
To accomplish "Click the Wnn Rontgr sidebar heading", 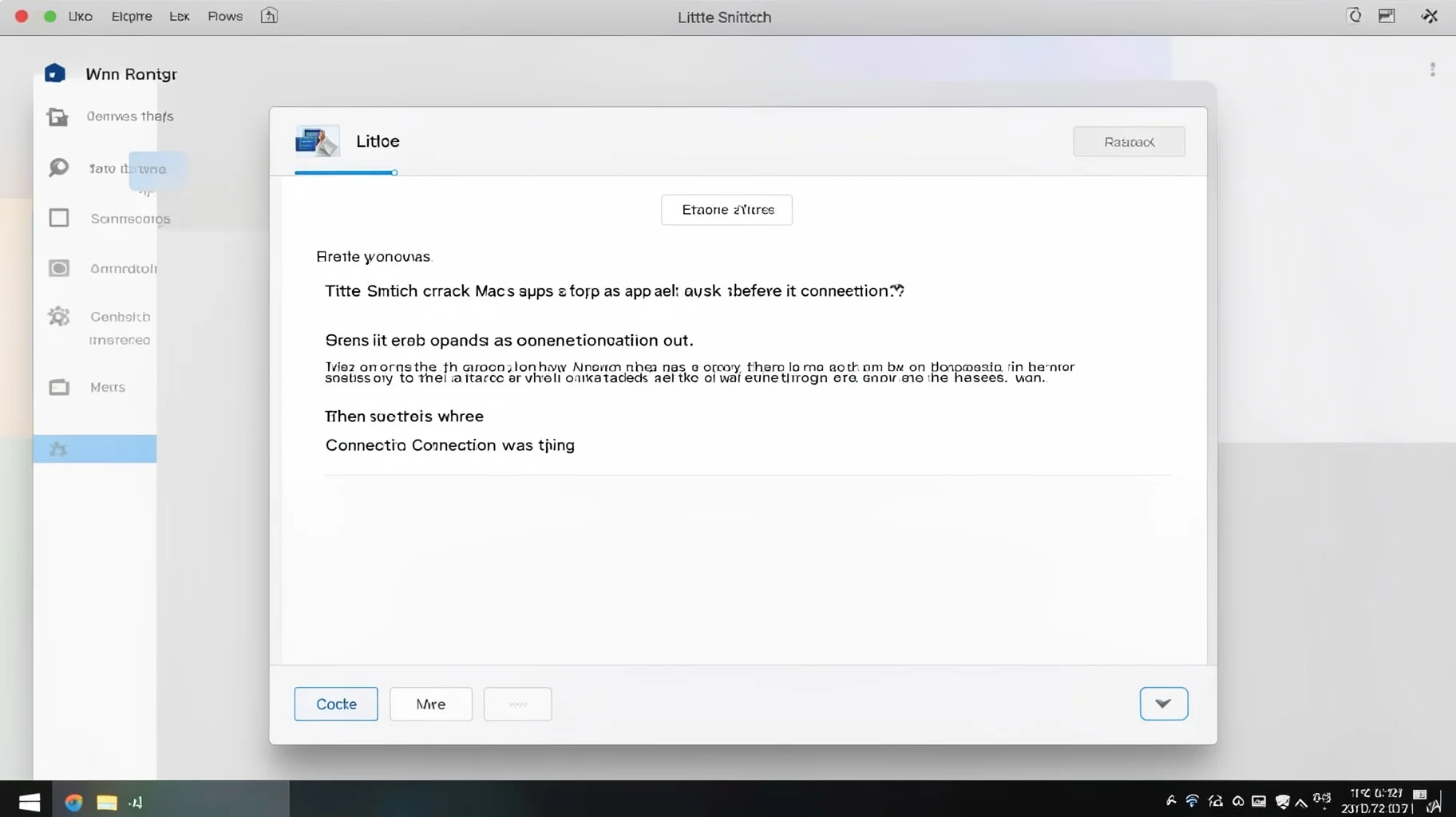I will 131,74.
